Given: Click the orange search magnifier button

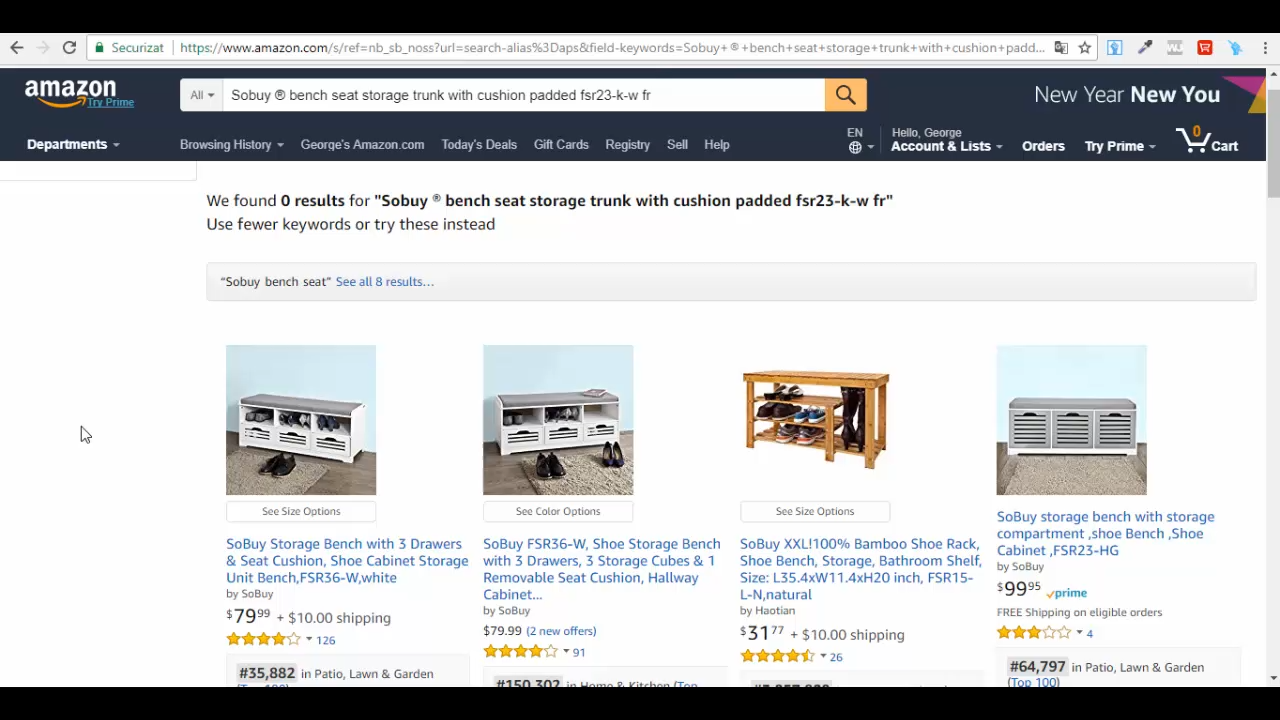Looking at the screenshot, I should point(845,95).
